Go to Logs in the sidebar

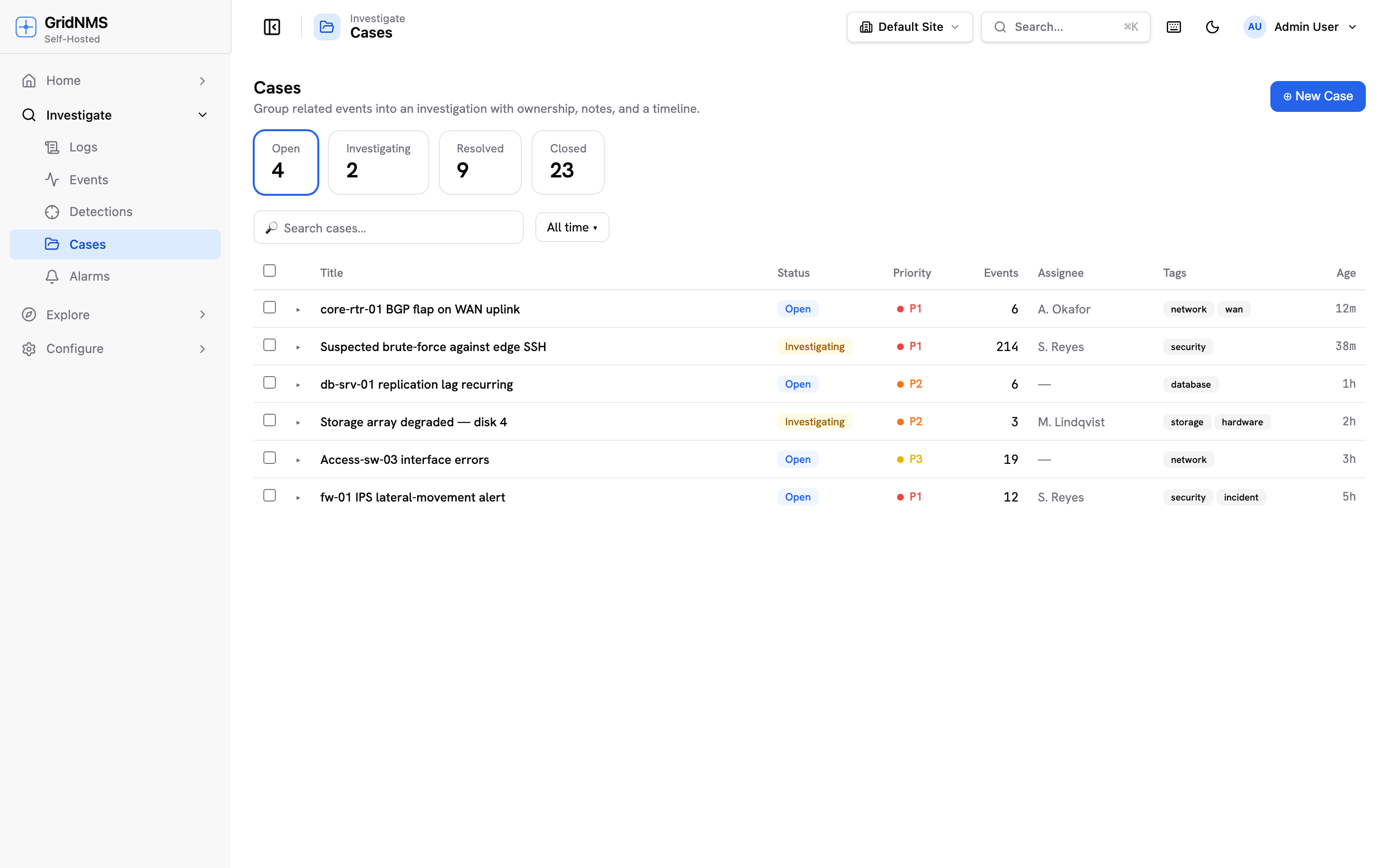(115, 148)
